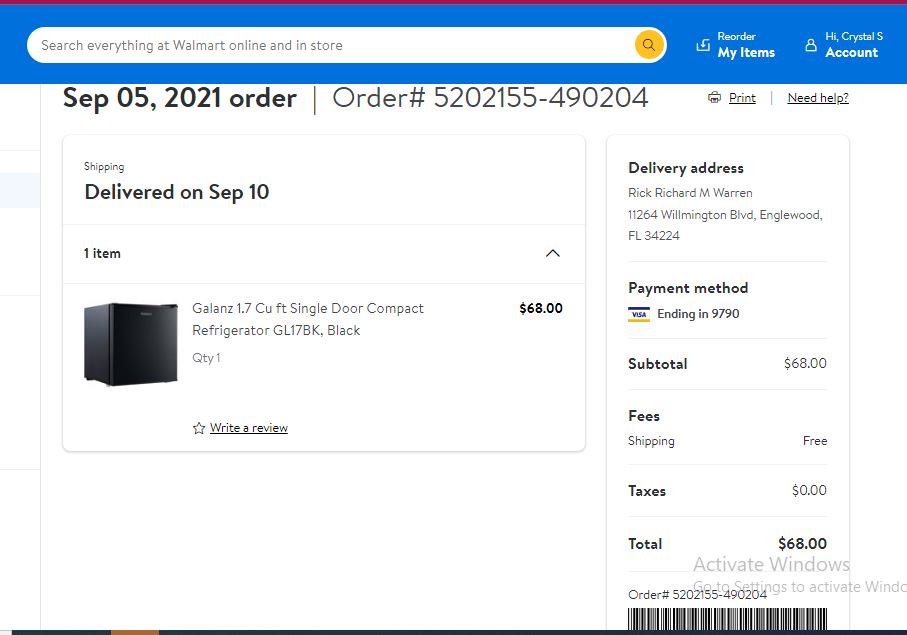Click the order barcode image

pyautogui.click(x=727, y=619)
